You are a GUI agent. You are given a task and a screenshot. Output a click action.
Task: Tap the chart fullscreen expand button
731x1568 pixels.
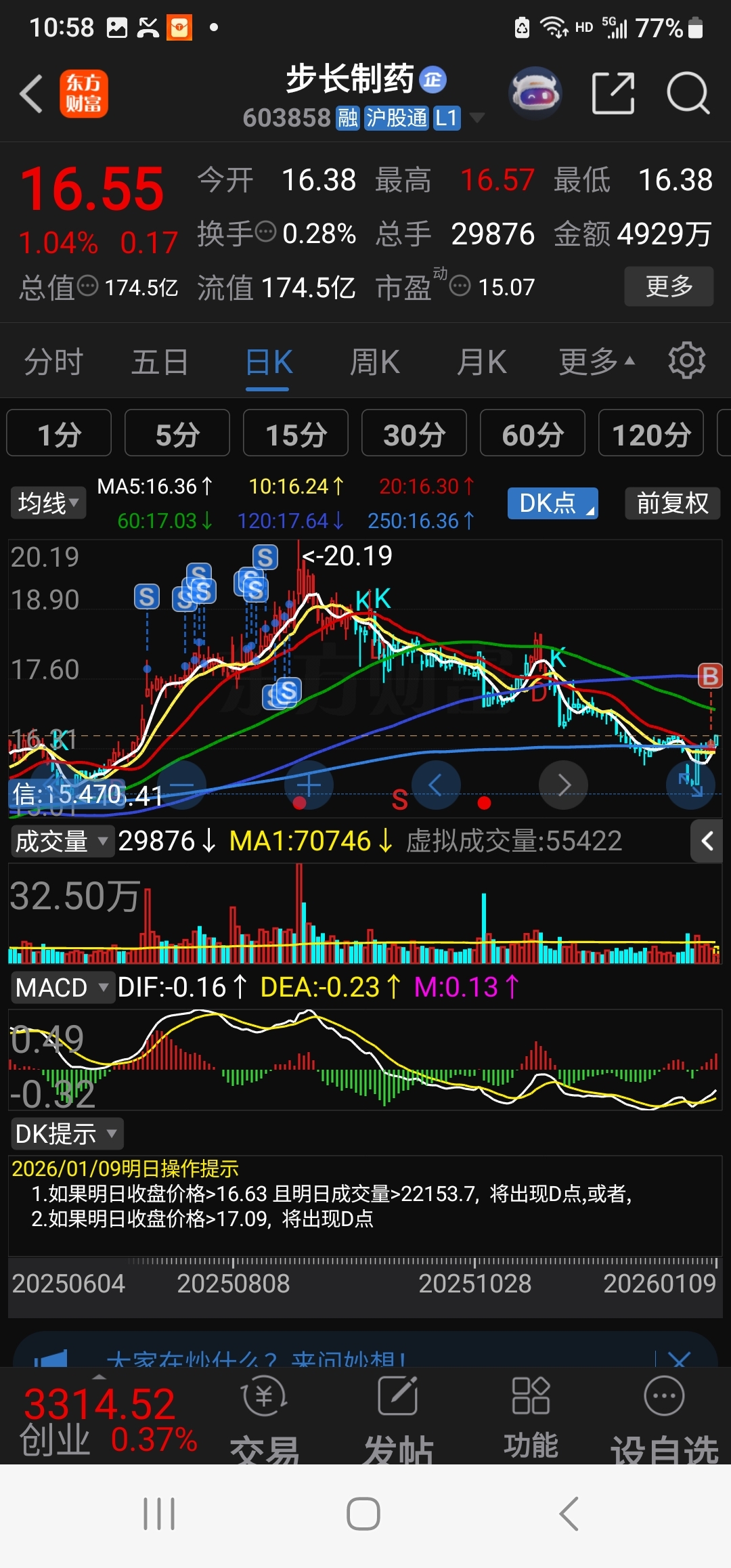[x=691, y=785]
